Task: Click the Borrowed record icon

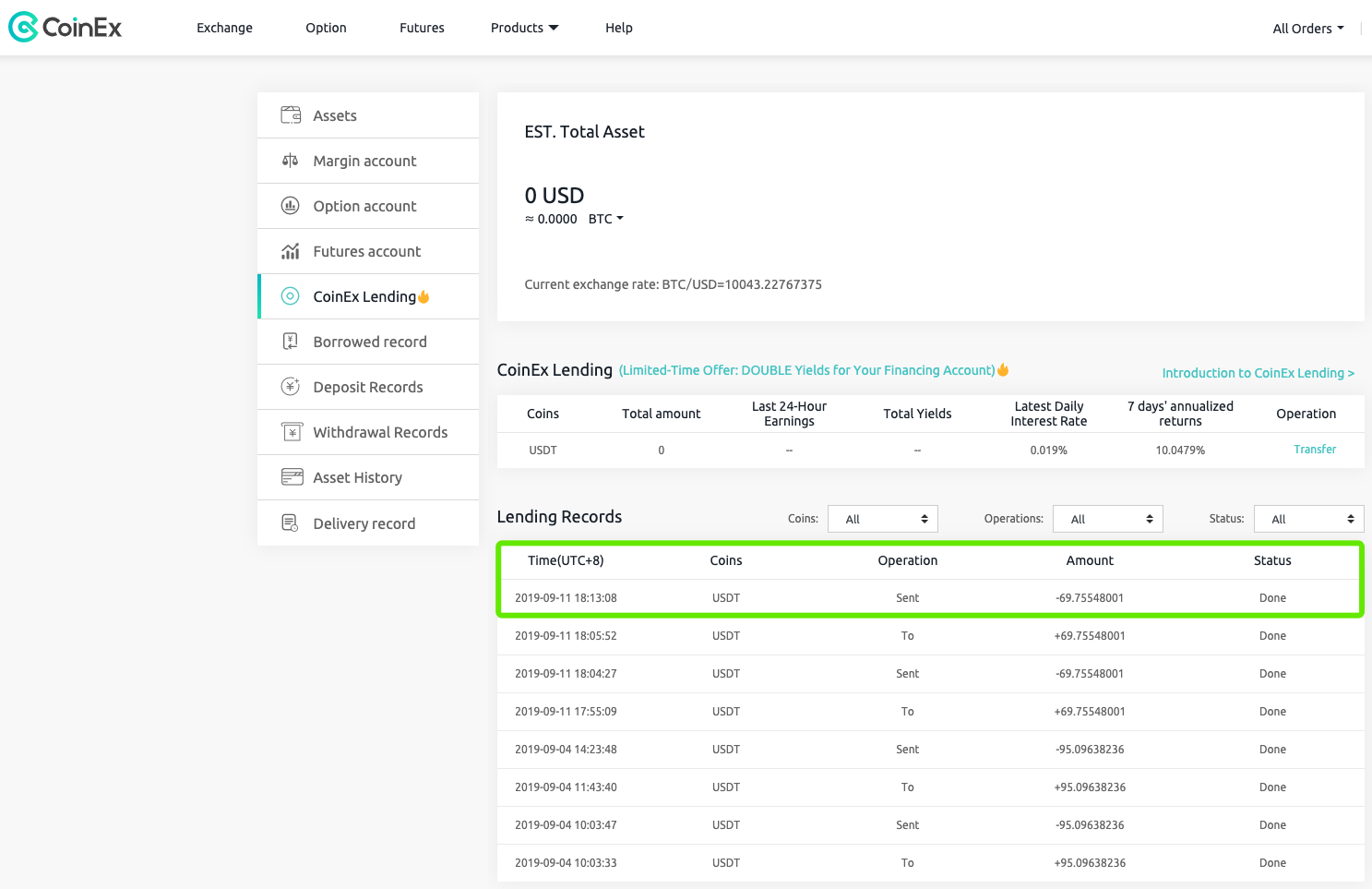Action: click(x=291, y=342)
